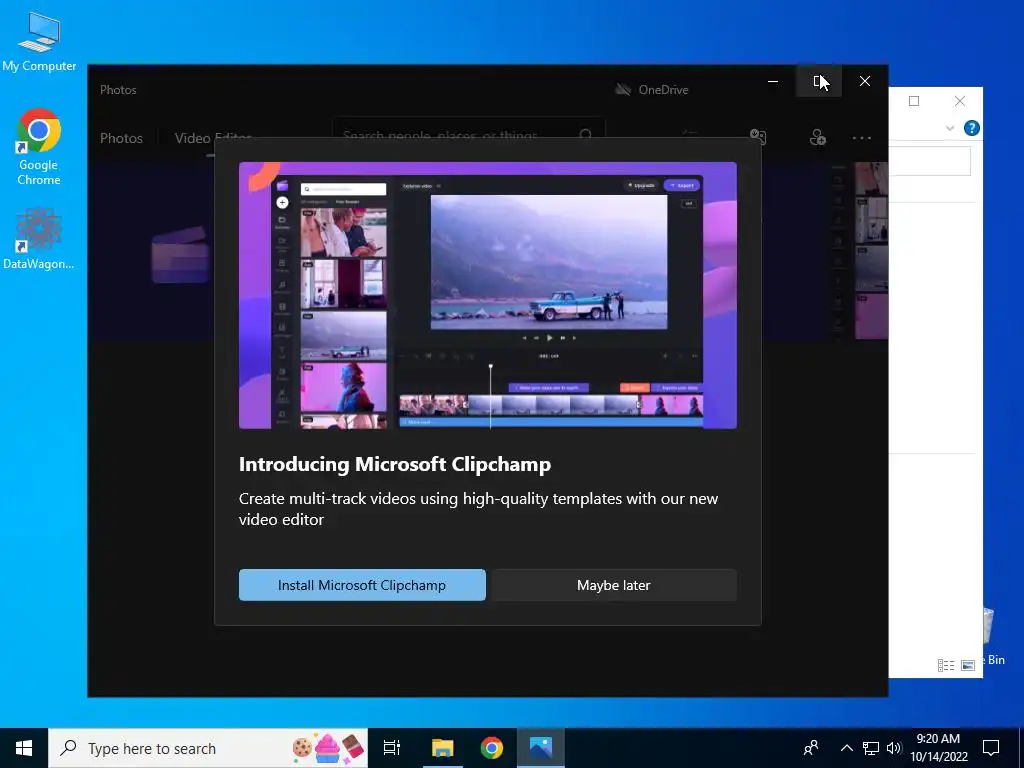
Task: Show hidden system tray icons
Action: click(846, 748)
